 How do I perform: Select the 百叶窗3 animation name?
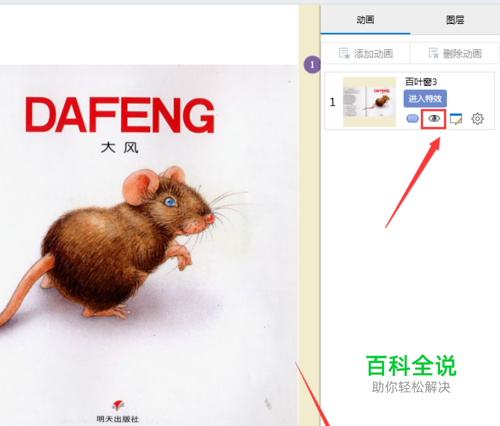pos(421,82)
